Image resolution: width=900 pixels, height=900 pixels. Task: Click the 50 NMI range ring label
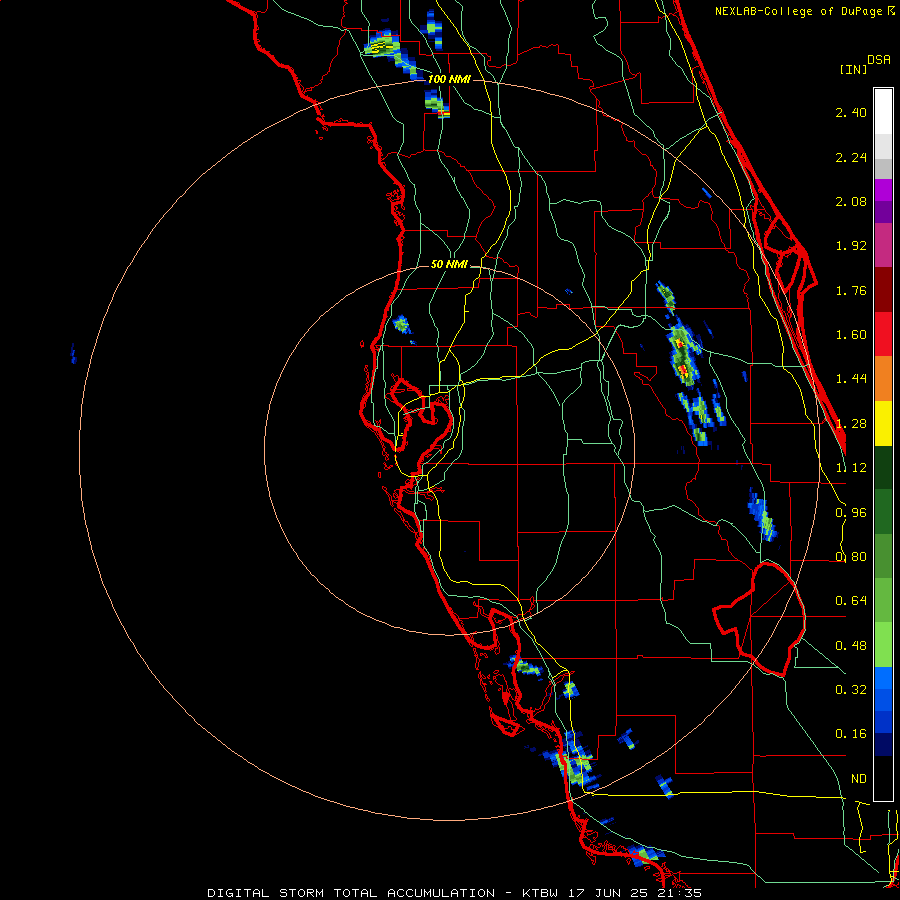(x=449, y=265)
